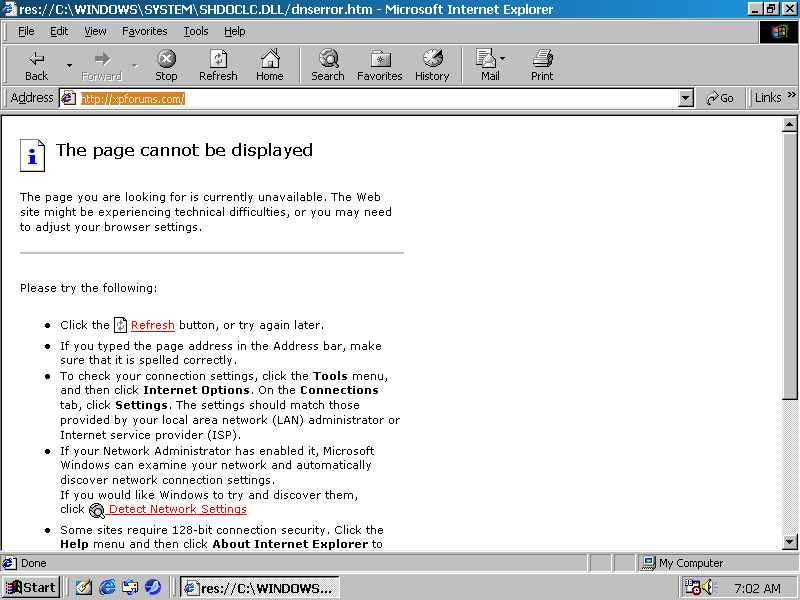Click the Detect Network Settings link

(x=178, y=509)
